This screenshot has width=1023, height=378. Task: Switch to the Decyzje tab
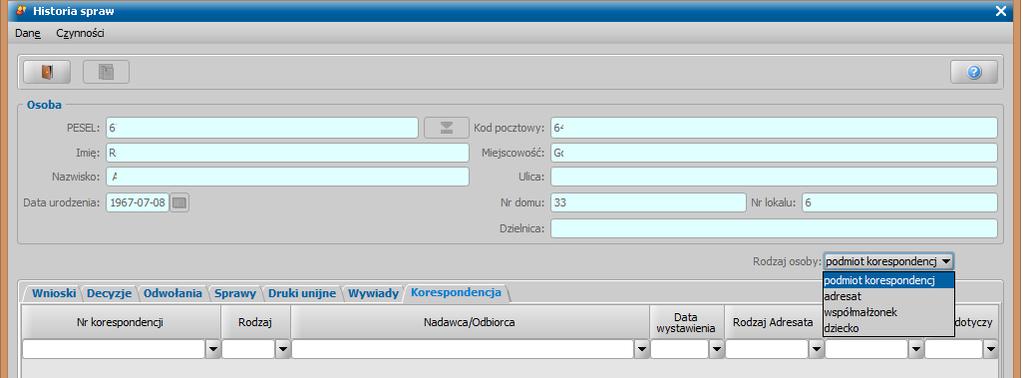(110, 294)
